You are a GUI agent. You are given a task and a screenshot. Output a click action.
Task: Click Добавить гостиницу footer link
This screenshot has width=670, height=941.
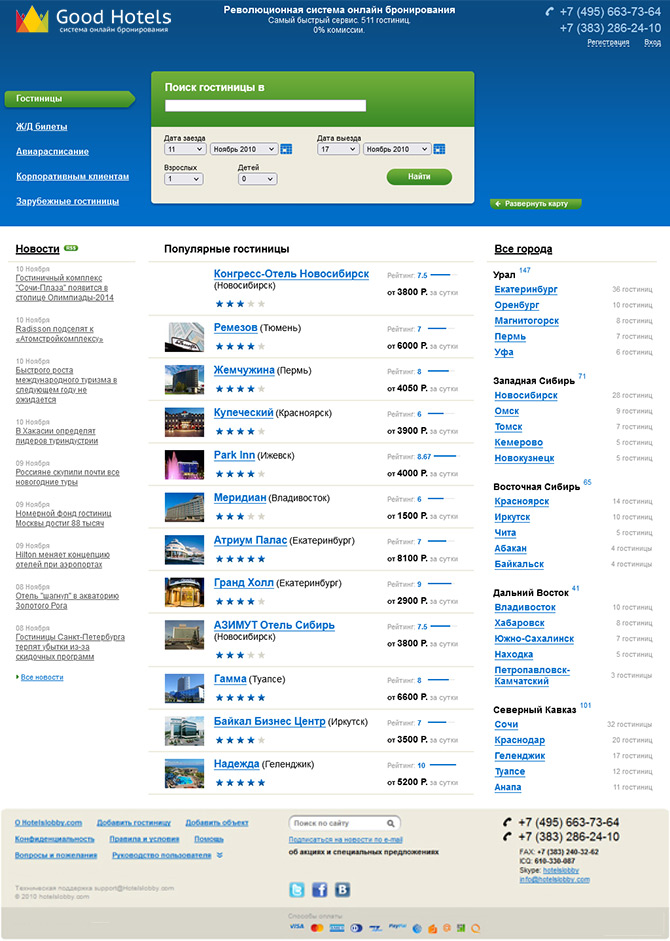coord(134,823)
